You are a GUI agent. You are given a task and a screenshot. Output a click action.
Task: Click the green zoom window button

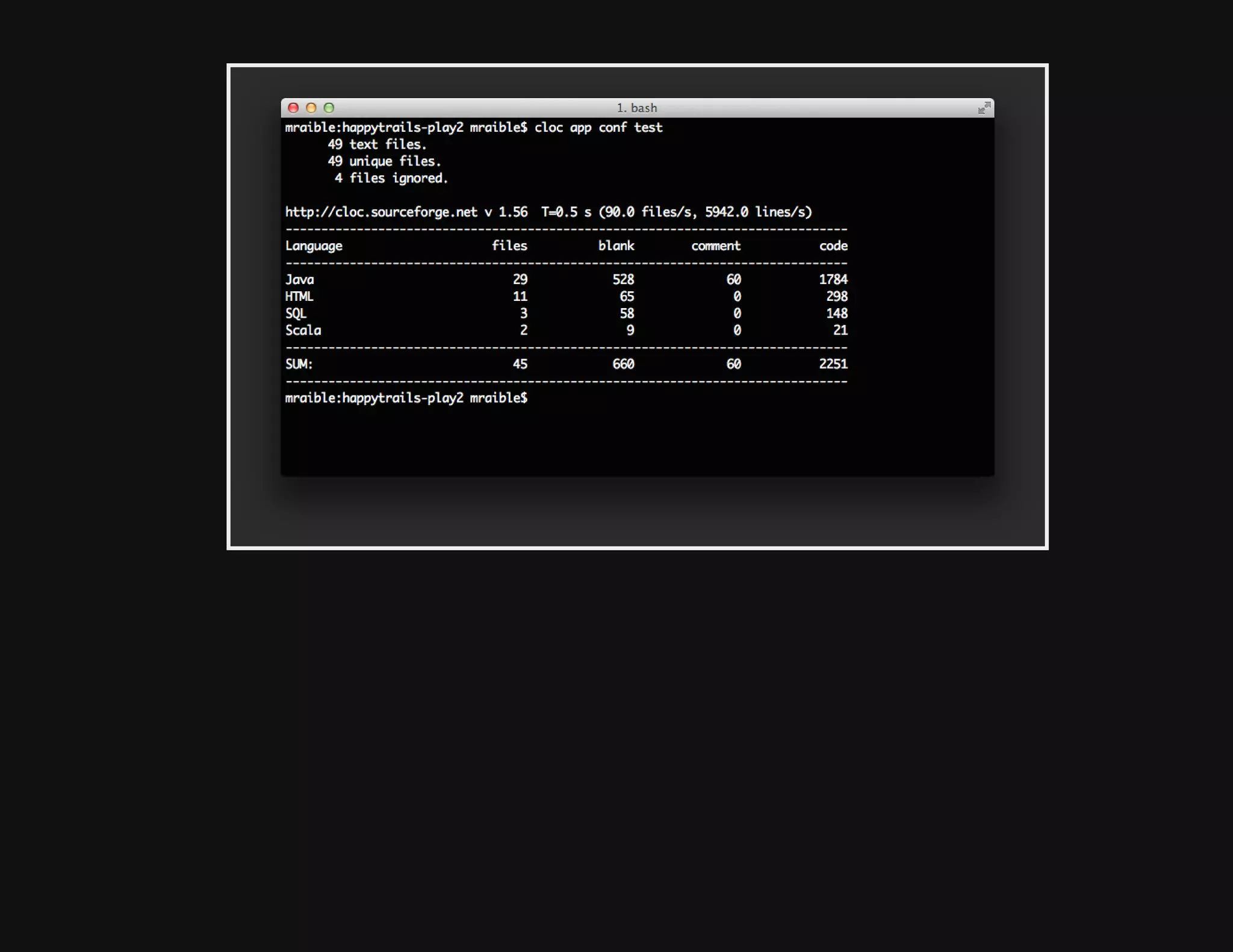tap(329, 108)
